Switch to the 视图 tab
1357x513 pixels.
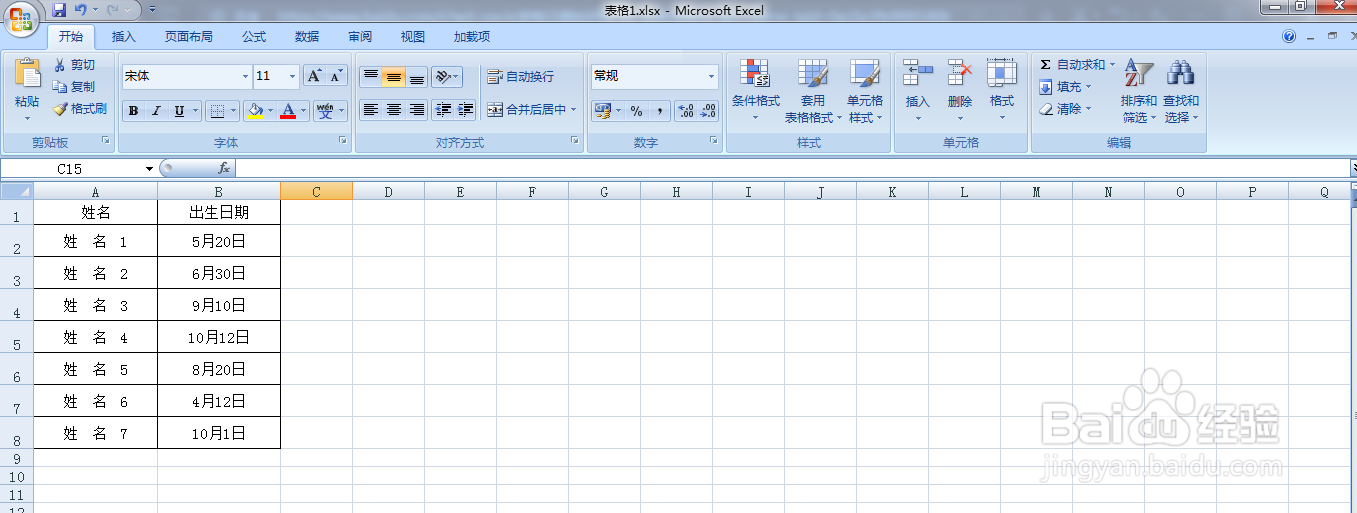[413, 37]
